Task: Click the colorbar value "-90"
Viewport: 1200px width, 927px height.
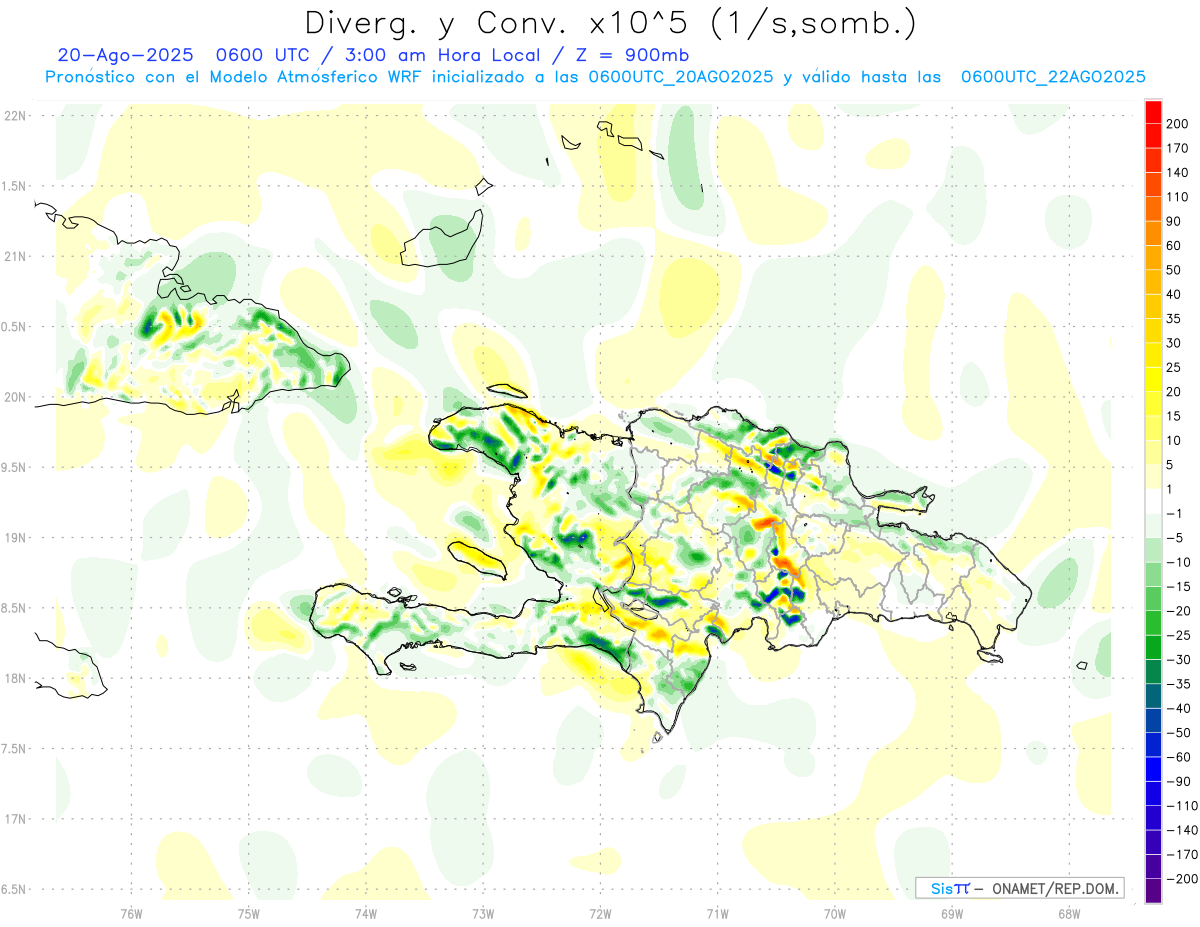Action: (1178, 782)
